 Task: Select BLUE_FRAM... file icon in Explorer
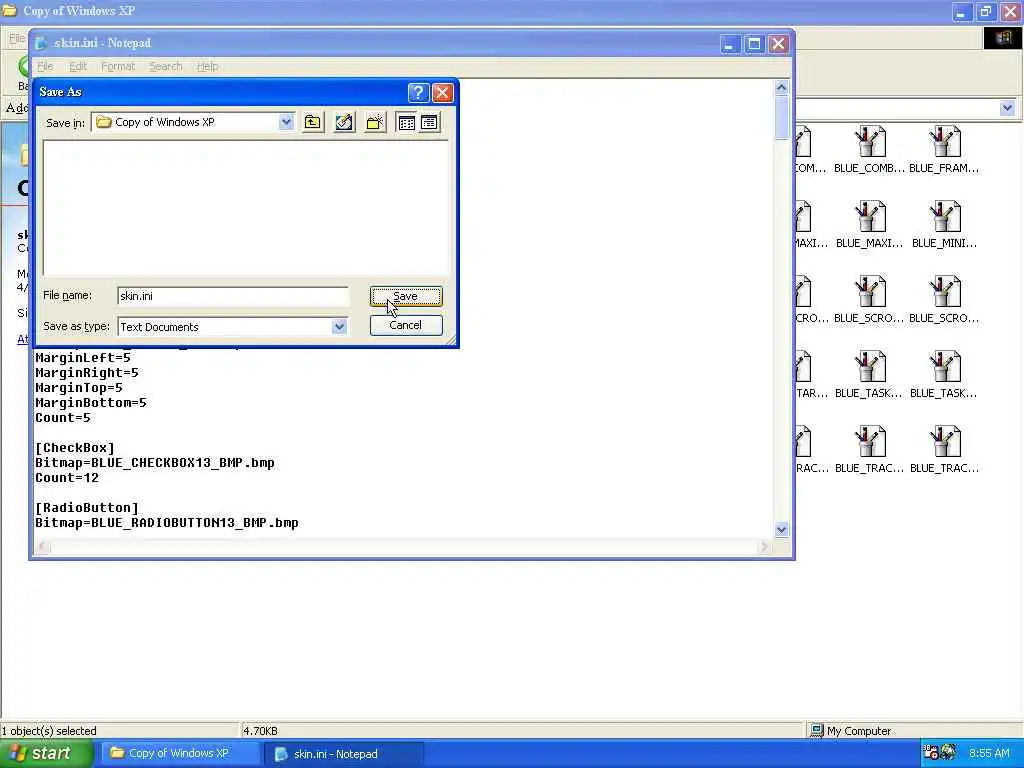coord(944,150)
